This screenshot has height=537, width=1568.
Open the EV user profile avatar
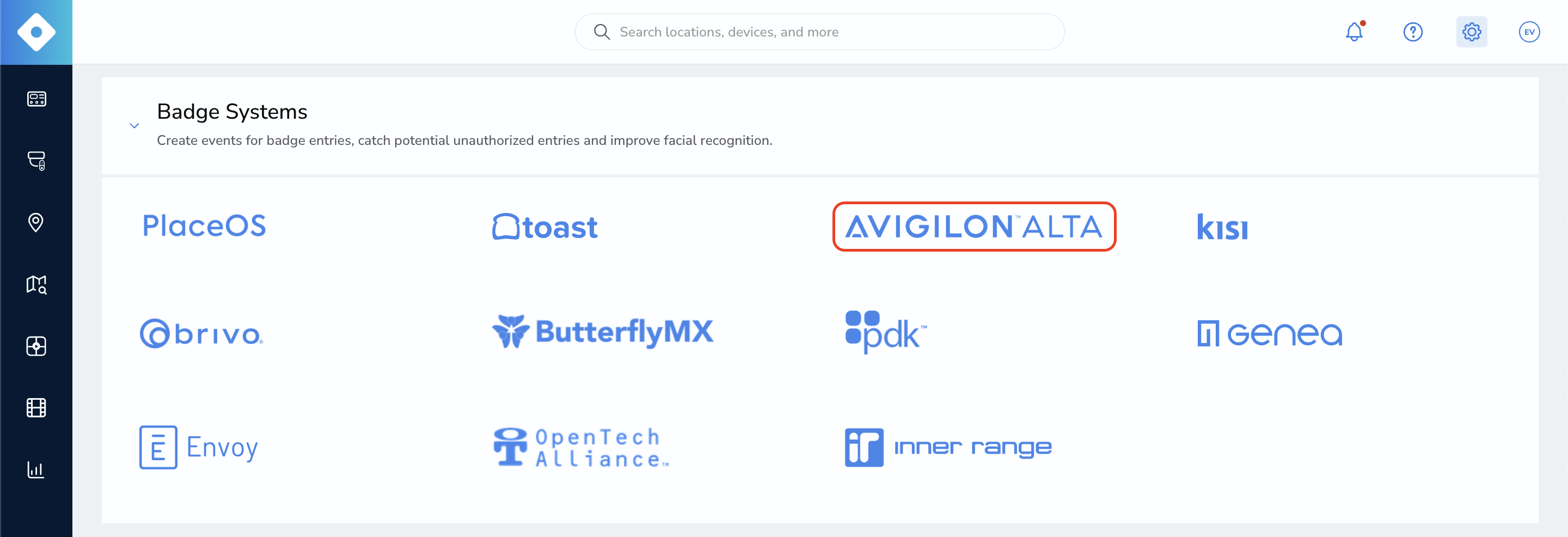coord(1529,32)
